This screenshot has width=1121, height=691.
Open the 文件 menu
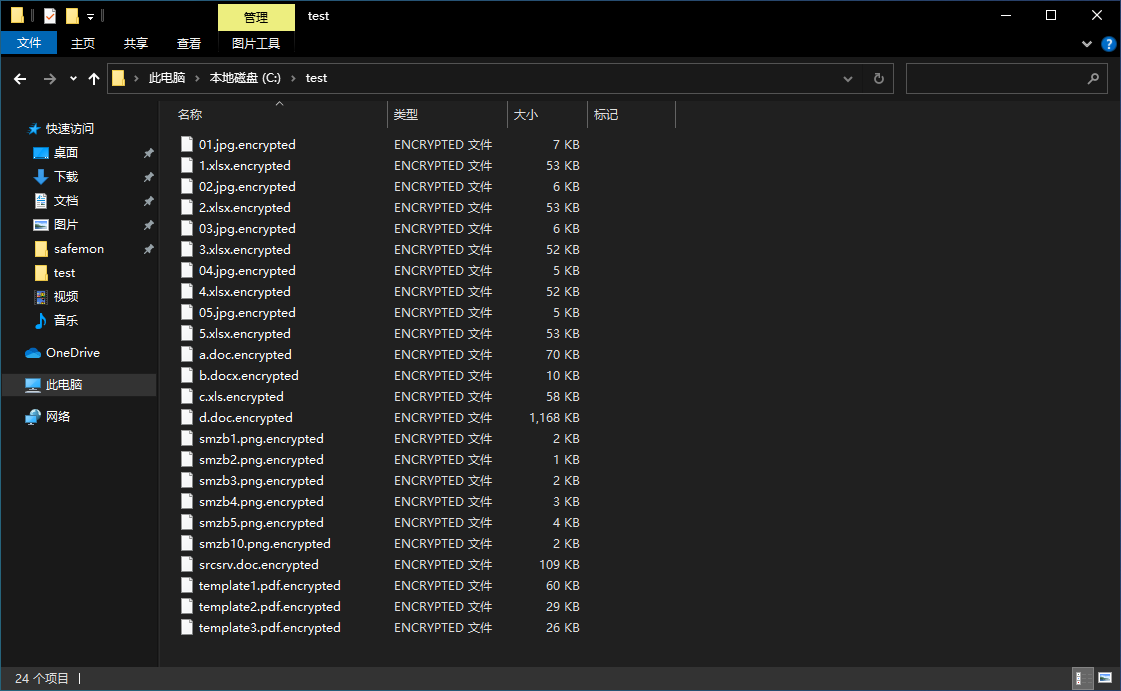click(x=29, y=43)
